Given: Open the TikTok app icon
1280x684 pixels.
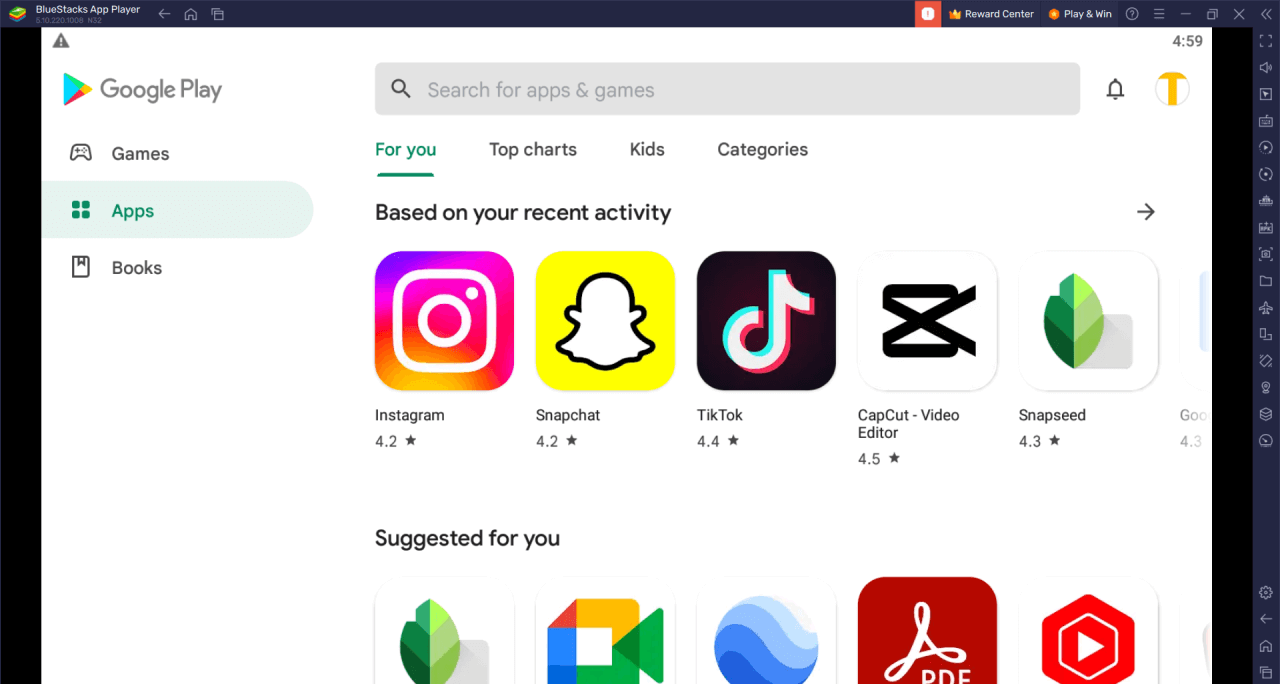Looking at the screenshot, I should tap(766, 321).
